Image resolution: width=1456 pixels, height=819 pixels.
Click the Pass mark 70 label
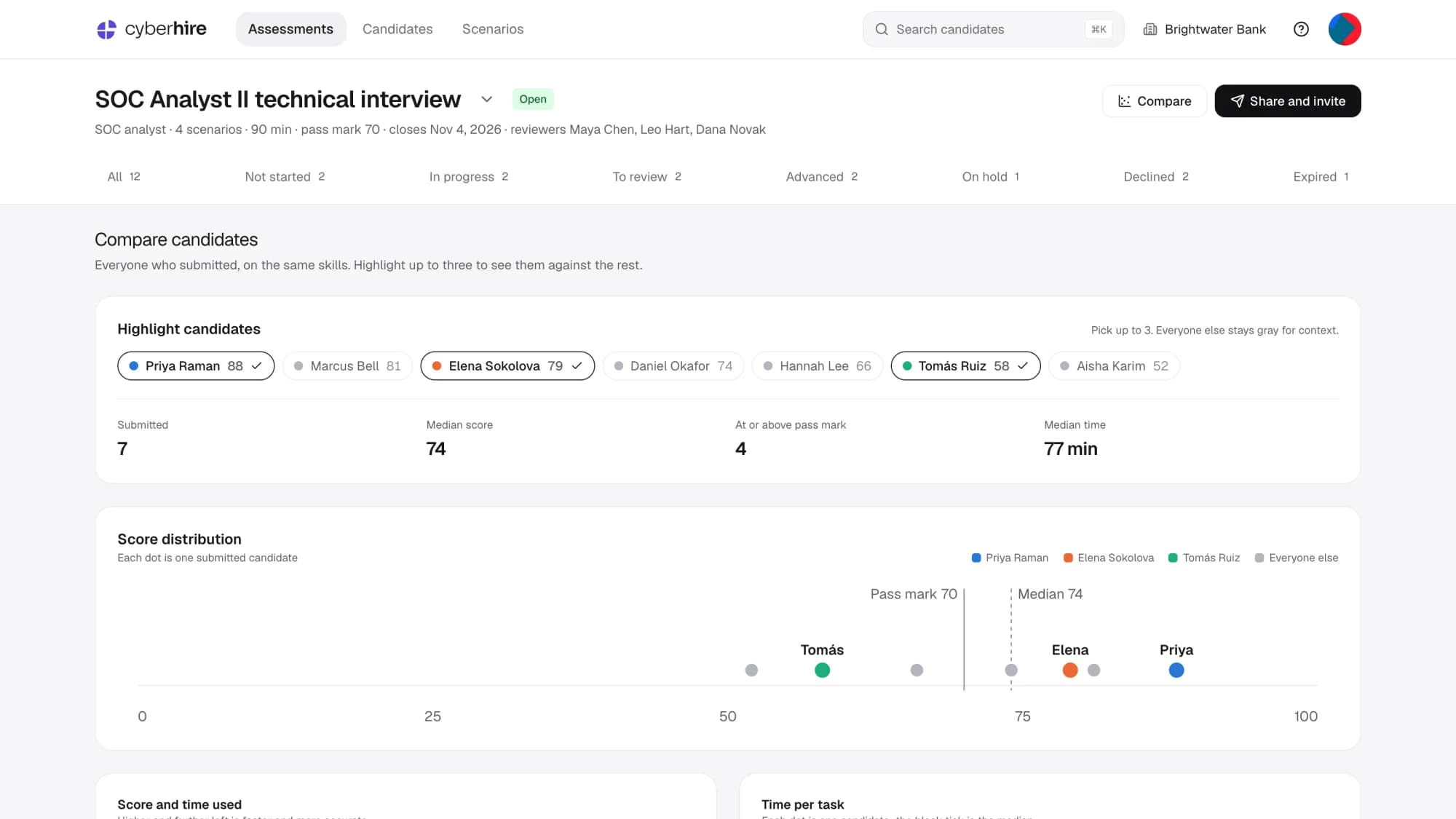click(x=914, y=594)
